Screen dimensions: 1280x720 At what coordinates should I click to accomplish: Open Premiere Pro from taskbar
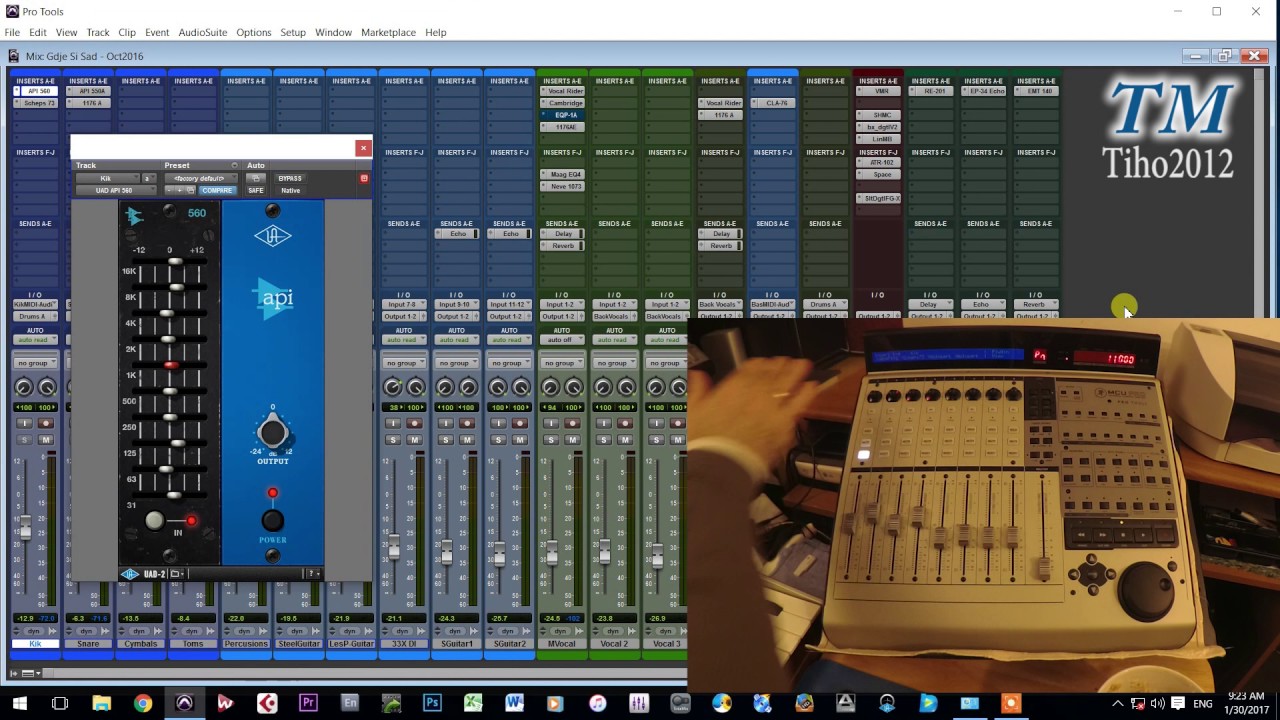pos(308,704)
